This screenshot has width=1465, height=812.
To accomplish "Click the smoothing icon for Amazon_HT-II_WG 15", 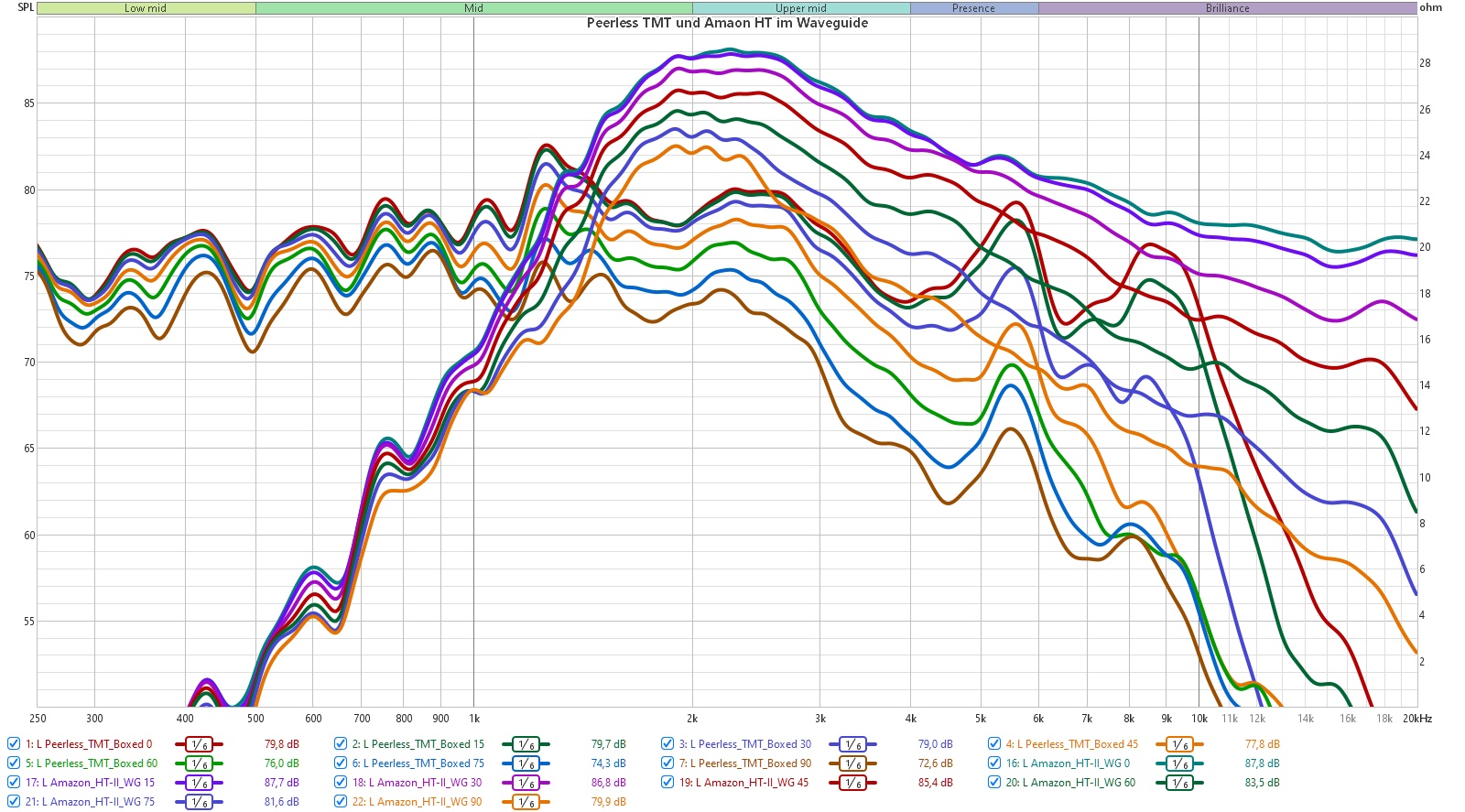I will click(x=199, y=783).
